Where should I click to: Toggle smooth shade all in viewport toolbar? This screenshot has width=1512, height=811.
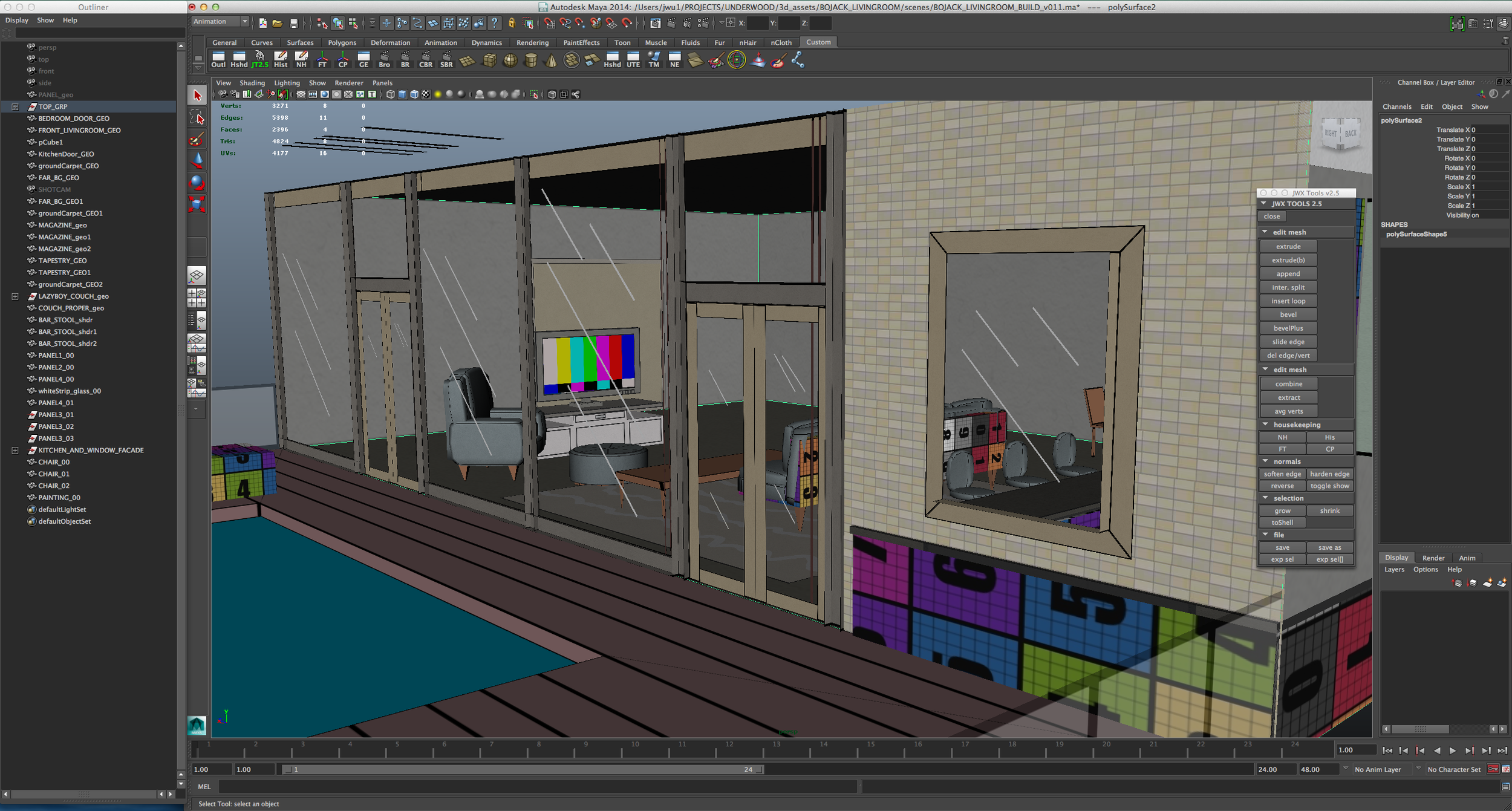click(402, 94)
